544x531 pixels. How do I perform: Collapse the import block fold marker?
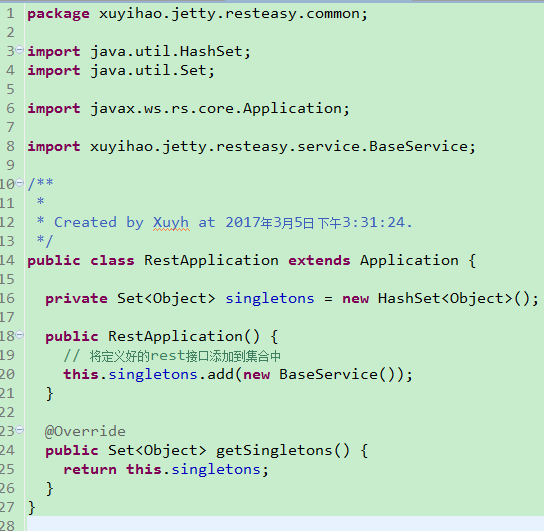click(20, 50)
